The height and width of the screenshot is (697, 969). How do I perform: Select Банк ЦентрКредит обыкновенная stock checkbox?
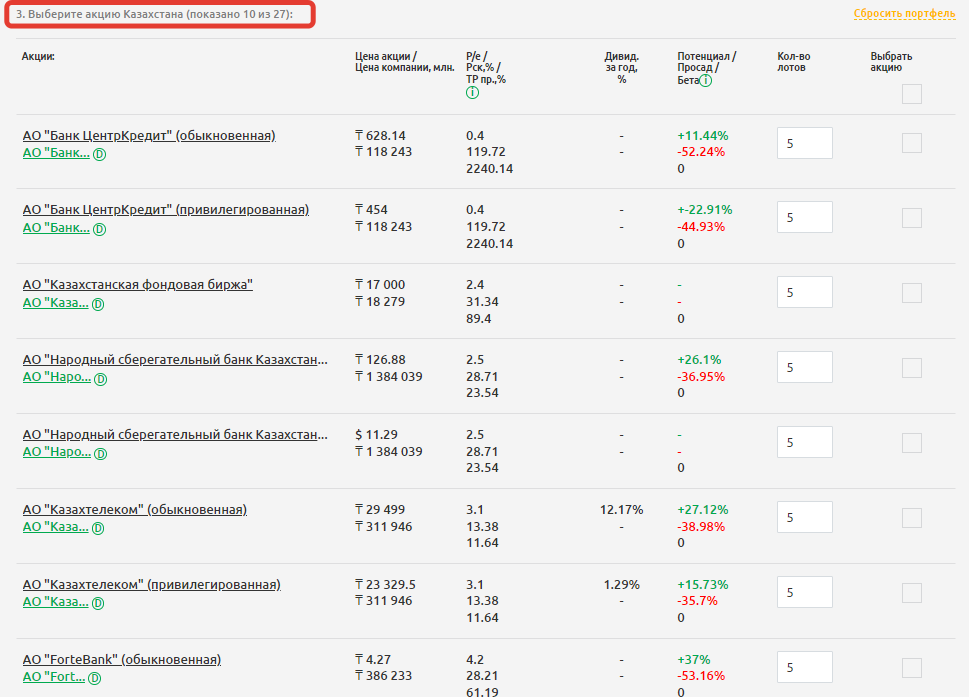coord(911,143)
